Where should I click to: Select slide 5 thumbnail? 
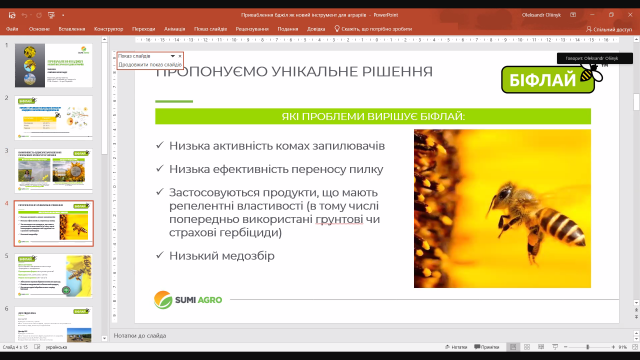click(x=53, y=276)
